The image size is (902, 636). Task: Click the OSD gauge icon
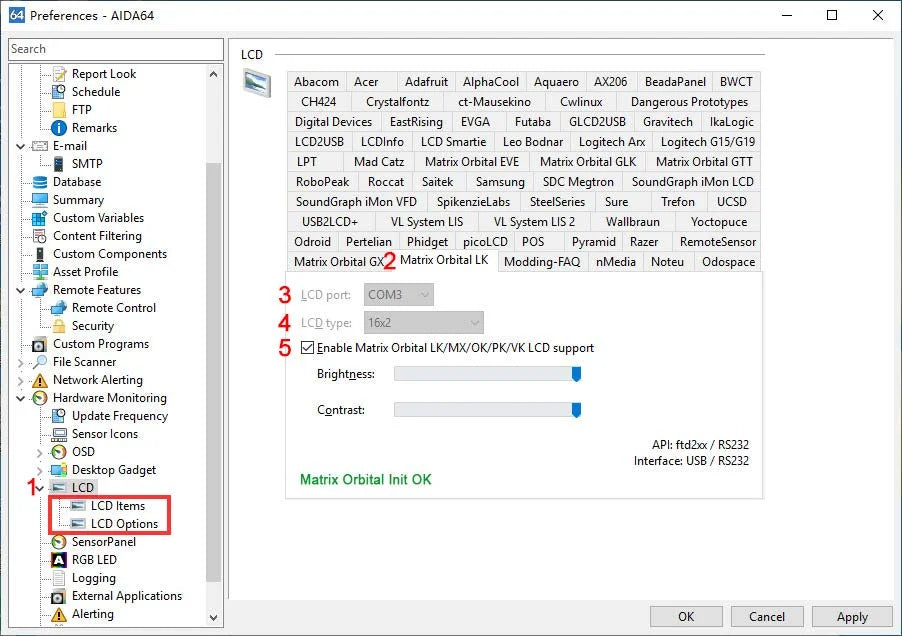coord(59,452)
